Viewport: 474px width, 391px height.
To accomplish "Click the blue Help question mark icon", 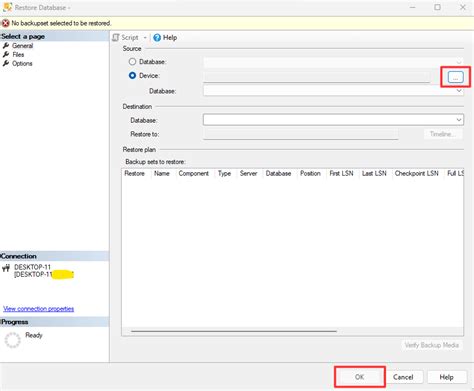I will pyautogui.click(x=157, y=38).
